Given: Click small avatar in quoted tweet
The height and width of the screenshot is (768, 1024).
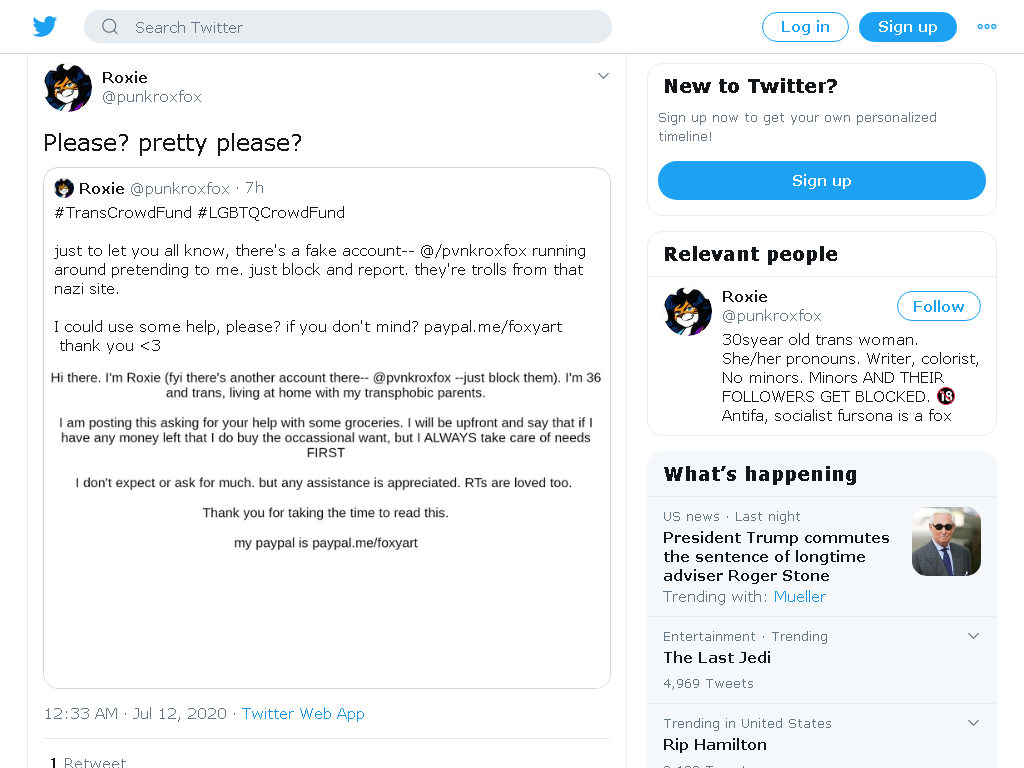Looking at the screenshot, I should pyautogui.click(x=64, y=188).
